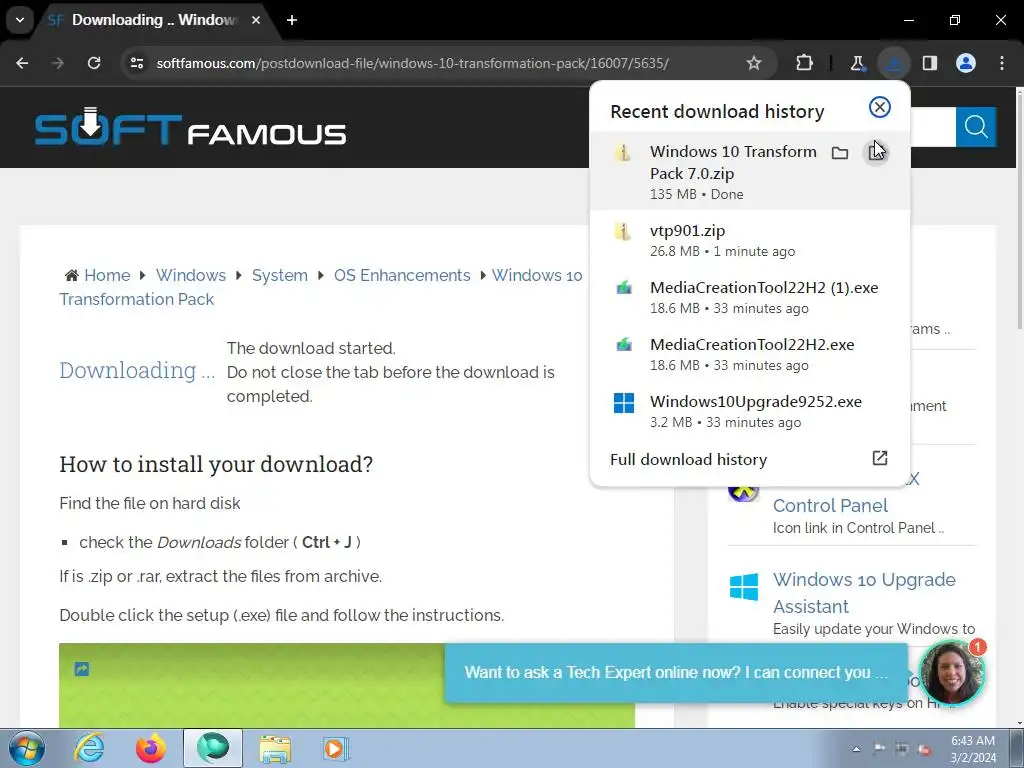Open the Windows breadcrumb link
This screenshot has height=768, width=1024.
(x=191, y=276)
